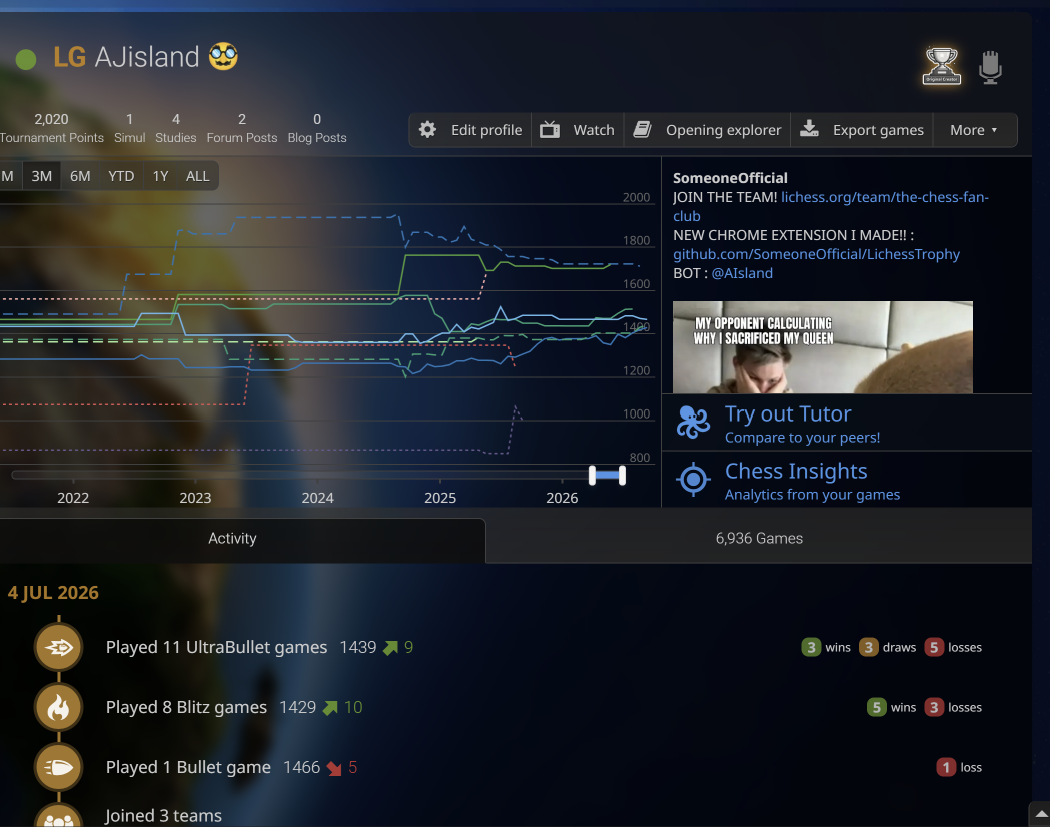
Task: Click the Blitz flame activity icon
Action: click(59, 707)
